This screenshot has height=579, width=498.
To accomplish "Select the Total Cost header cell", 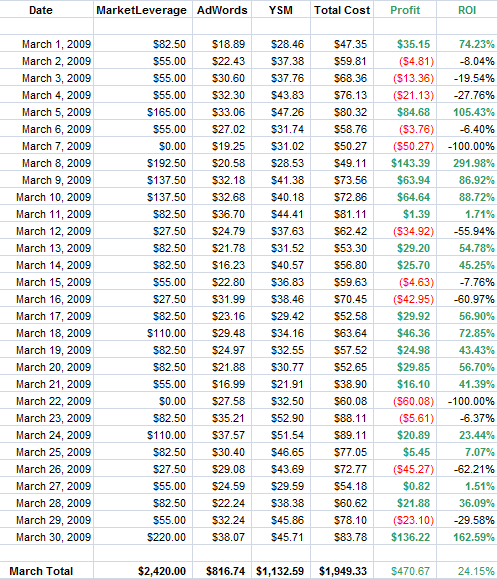I will tap(342, 10).
